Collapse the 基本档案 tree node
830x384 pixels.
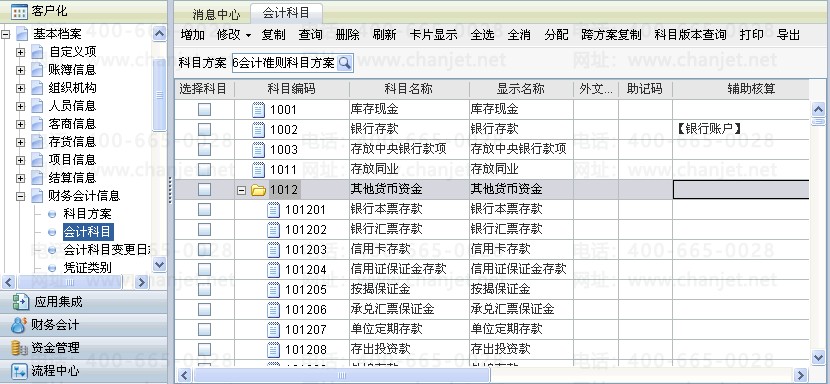tap(5, 34)
